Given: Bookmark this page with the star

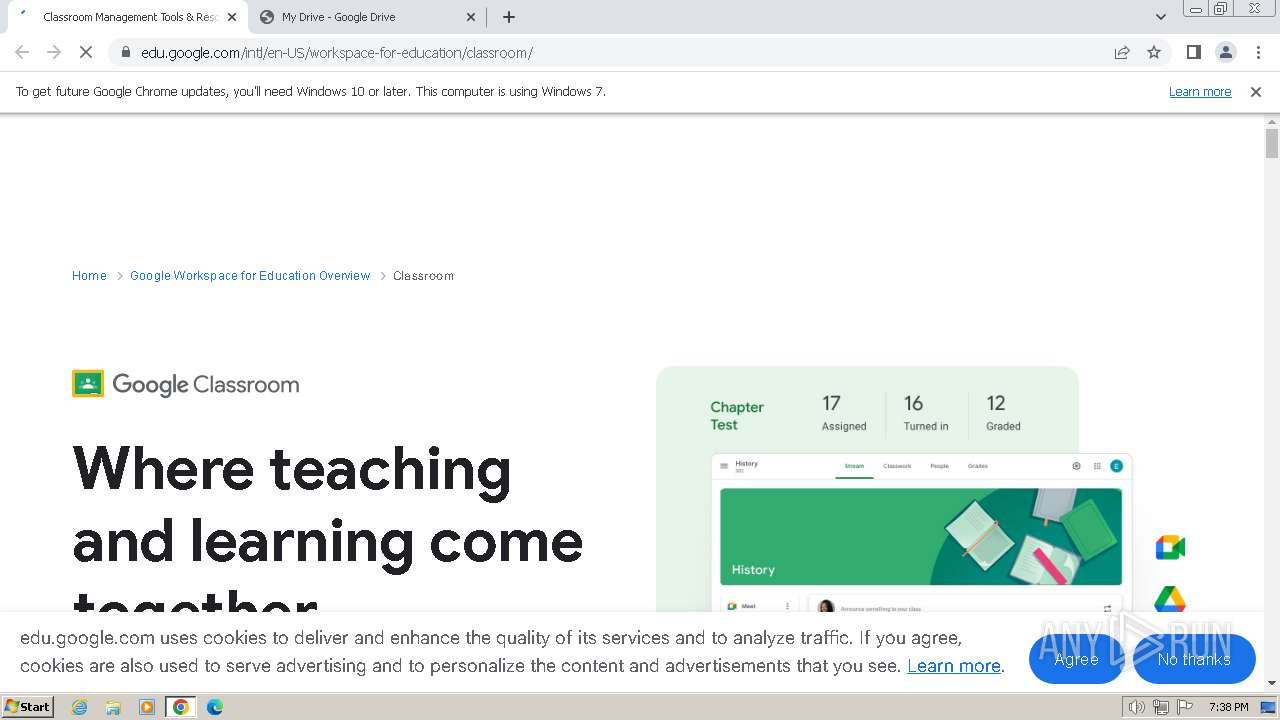Looking at the screenshot, I should click(x=1154, y=53).
